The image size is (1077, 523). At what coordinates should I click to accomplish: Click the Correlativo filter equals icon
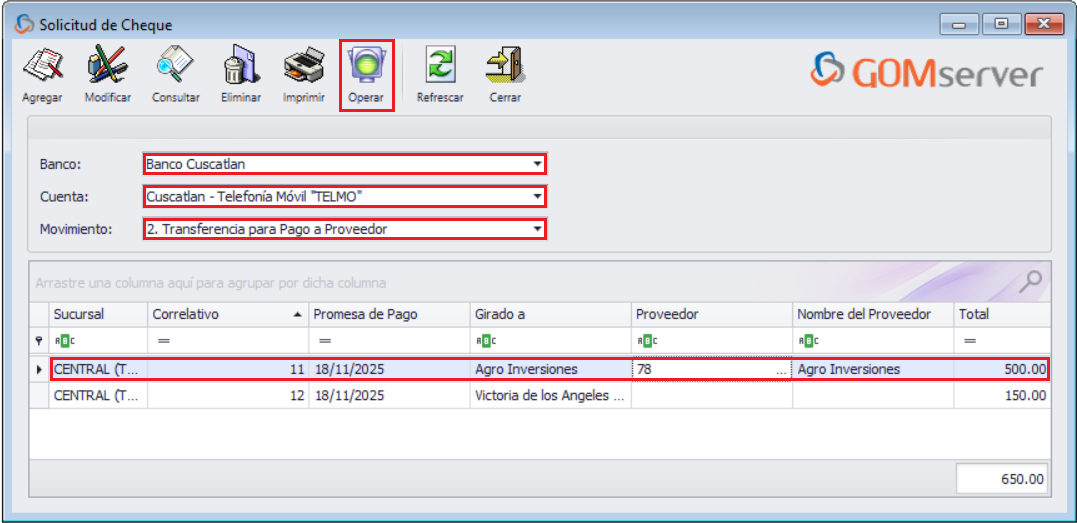point(163,340)
